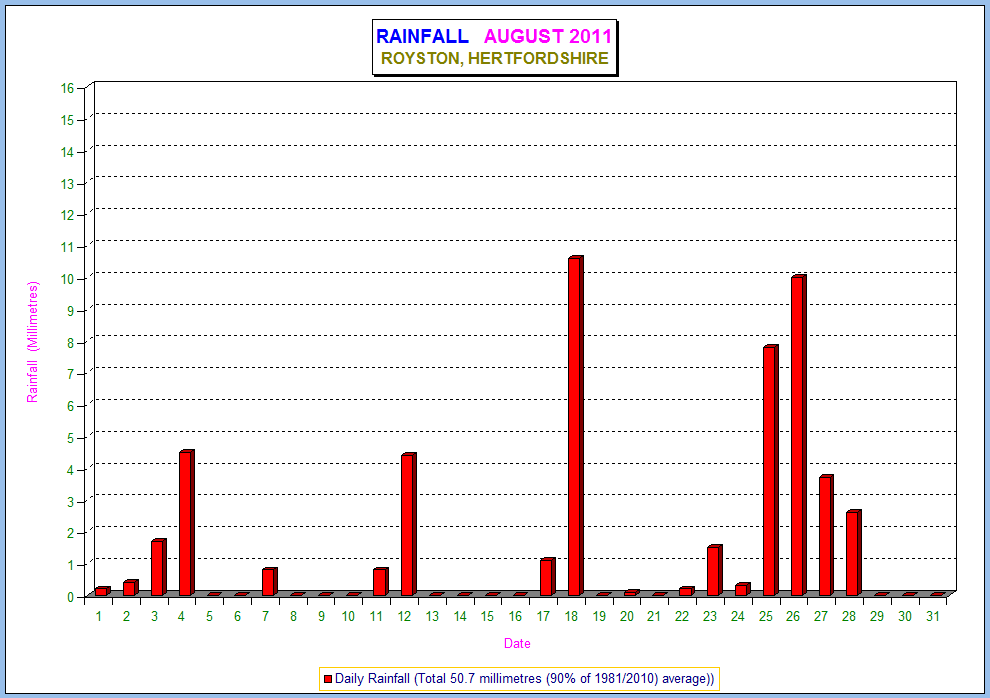Image resolution: width=990 pixels, height=698 pixels.
Task: Click the x-axis label 21
Action: 654,617
